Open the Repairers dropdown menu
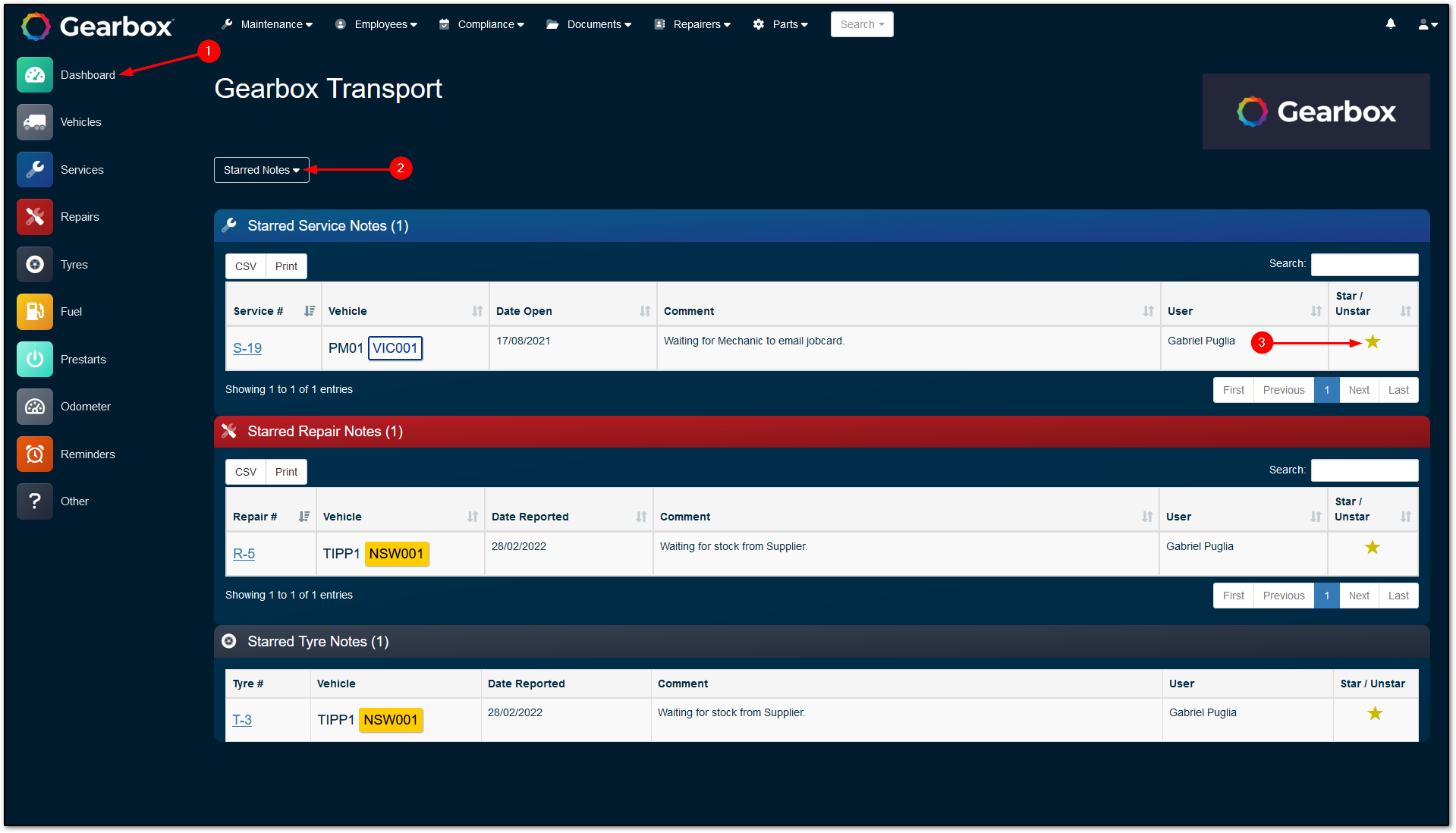 point(693,24)
